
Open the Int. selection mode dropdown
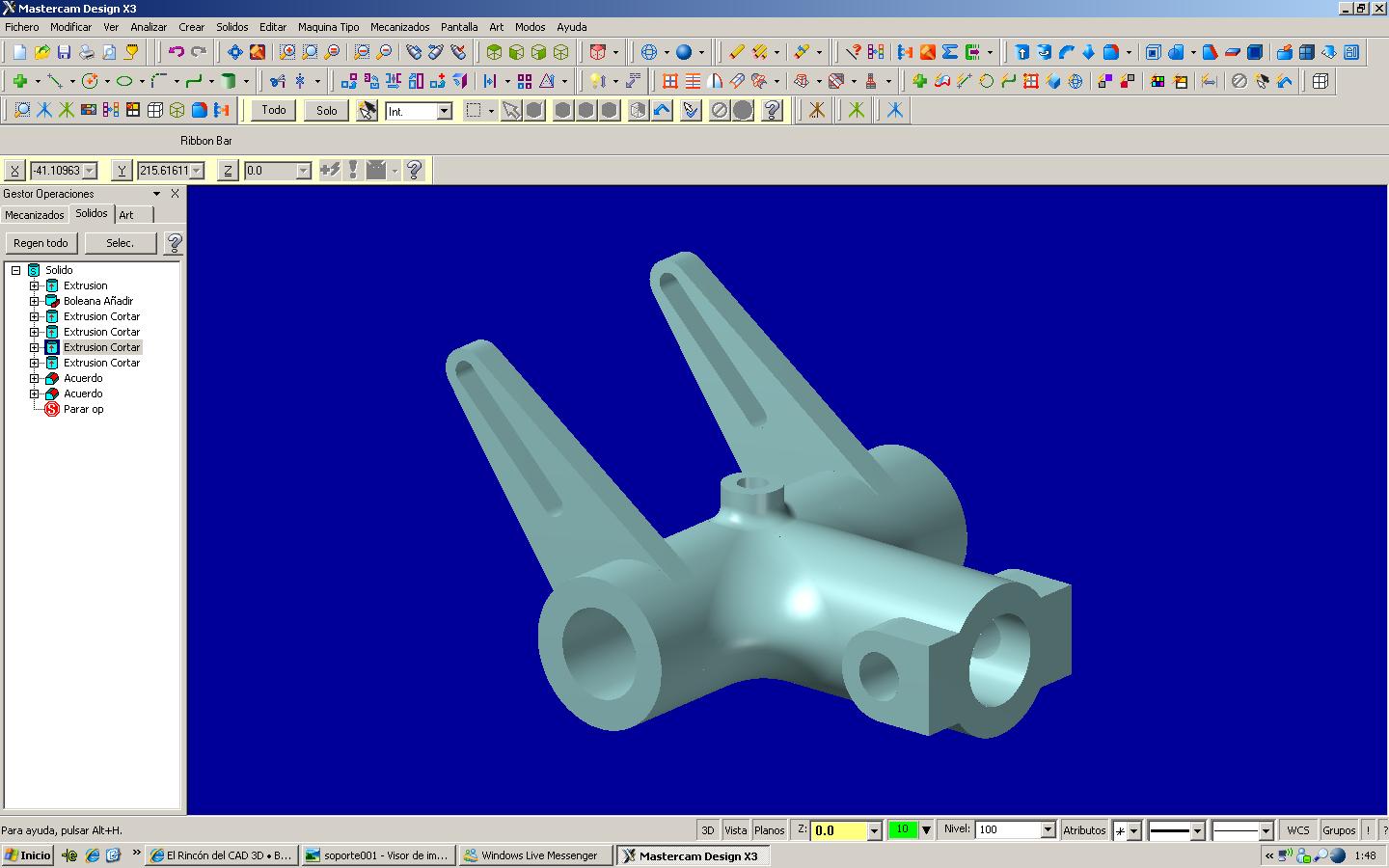445,112
